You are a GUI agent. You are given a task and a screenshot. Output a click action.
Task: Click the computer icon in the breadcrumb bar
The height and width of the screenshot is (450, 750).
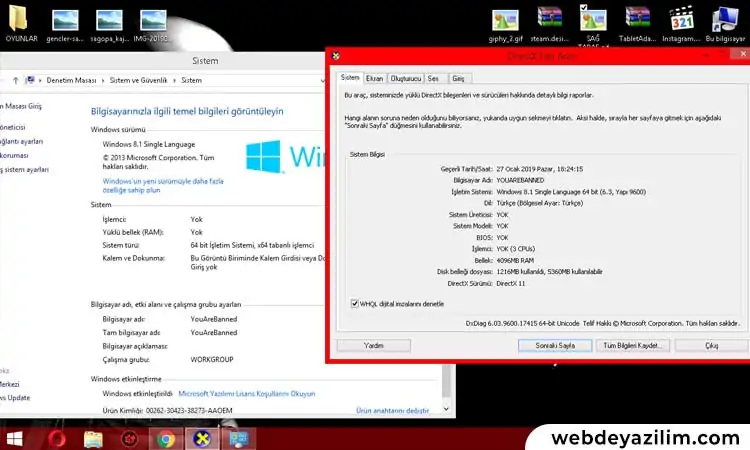(30, 80)
